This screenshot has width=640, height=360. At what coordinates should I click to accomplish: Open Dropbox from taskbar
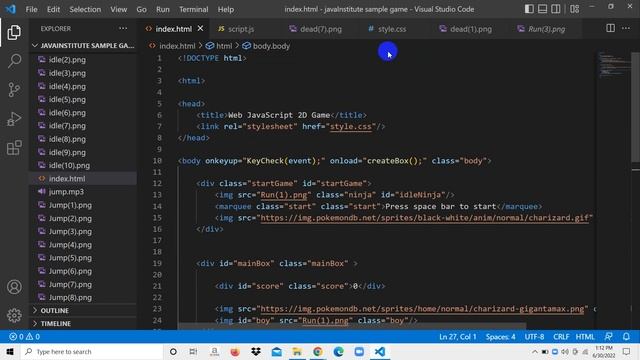click(256, 351)
